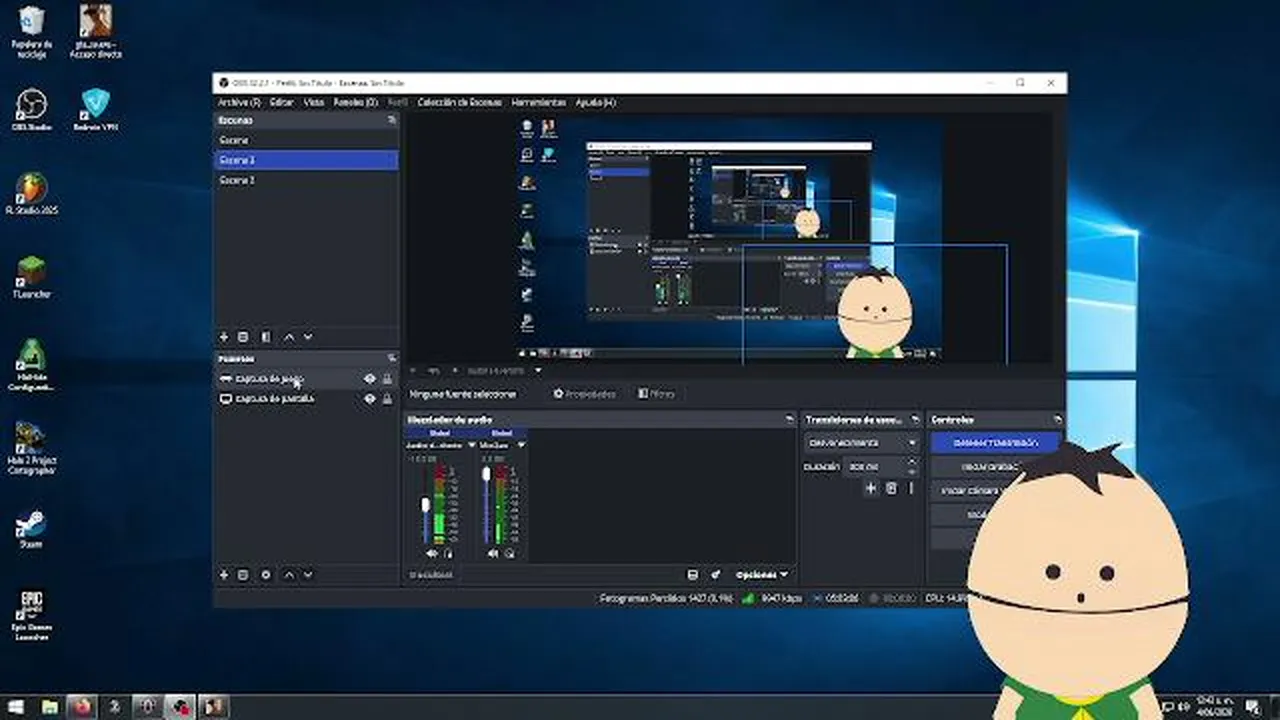Move the selected scene down
The image size is (1280, 720).
click(308, 338)
